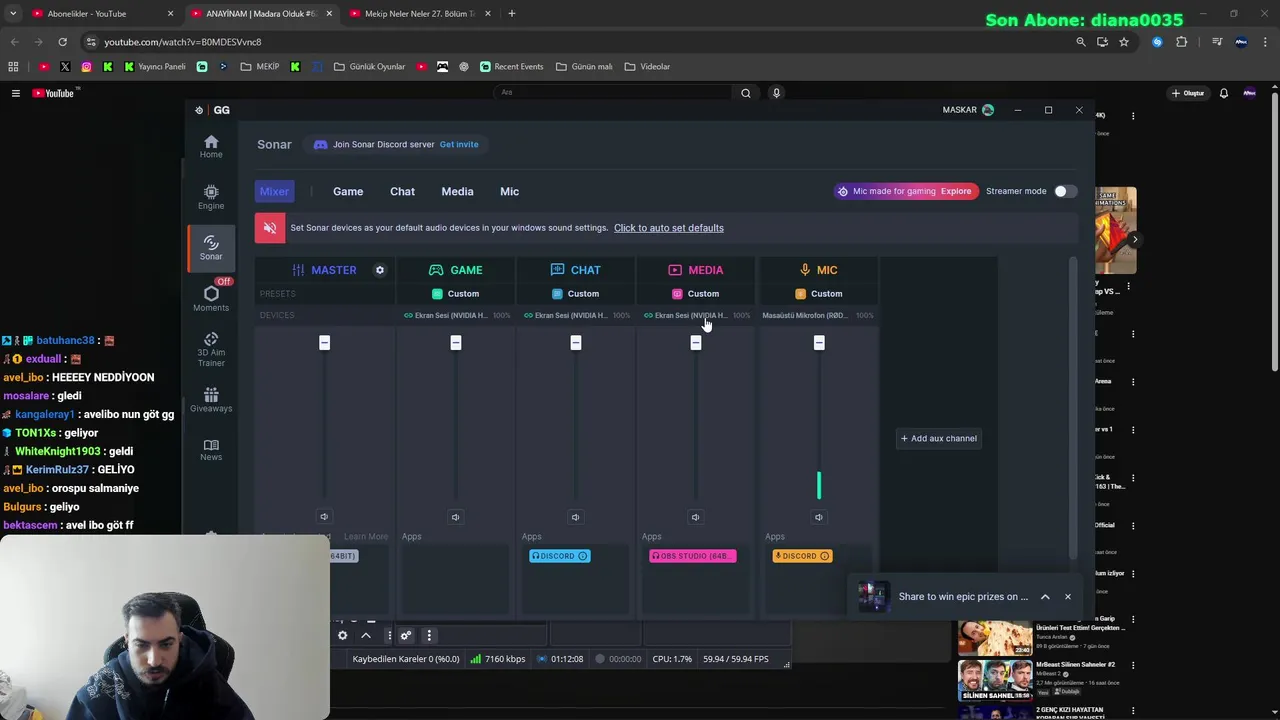Click the OBS up chevron button
This screenshot has width=1280, height=720.
366,635
